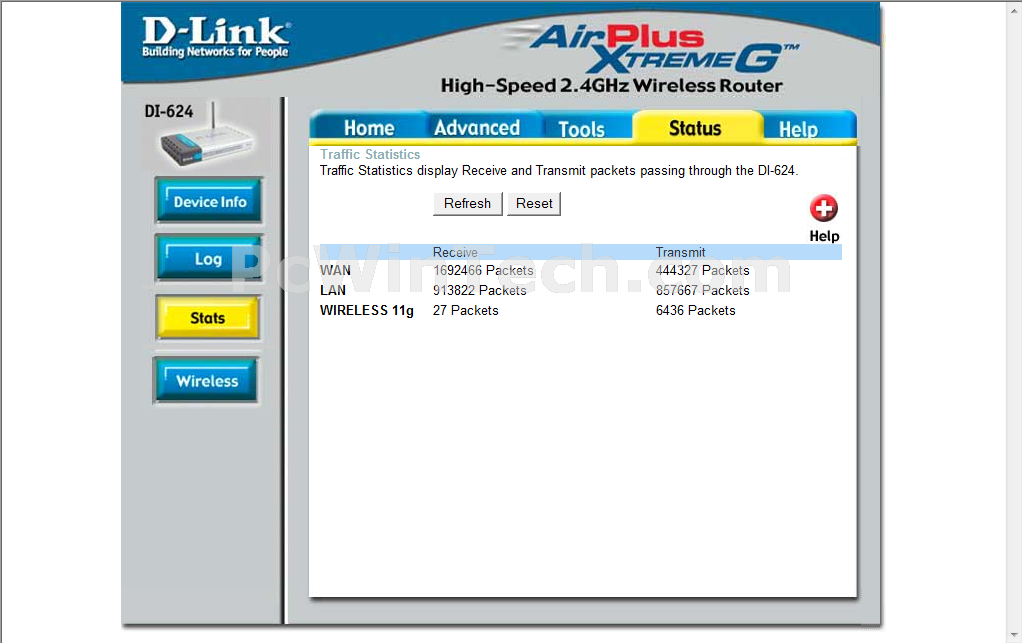Open the Tools tab
Image resolution: width=1022 pixels, height=643 pixels.
point(581,128)
